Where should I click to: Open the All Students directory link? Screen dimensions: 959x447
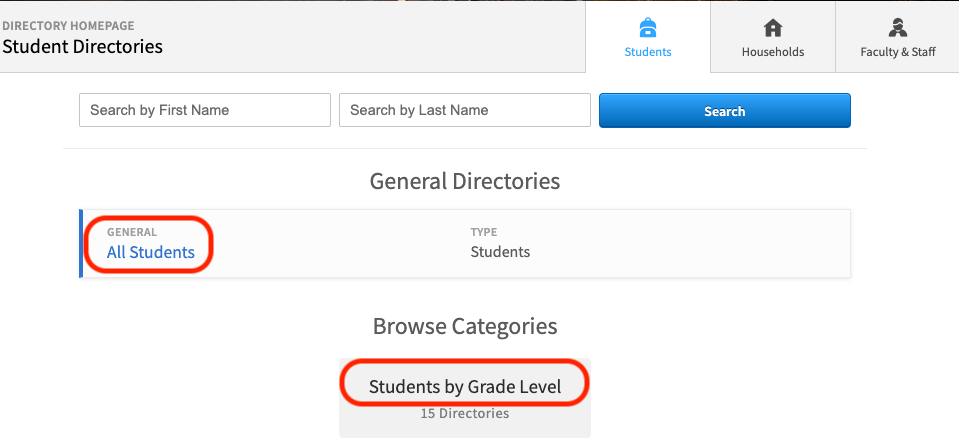150,252
